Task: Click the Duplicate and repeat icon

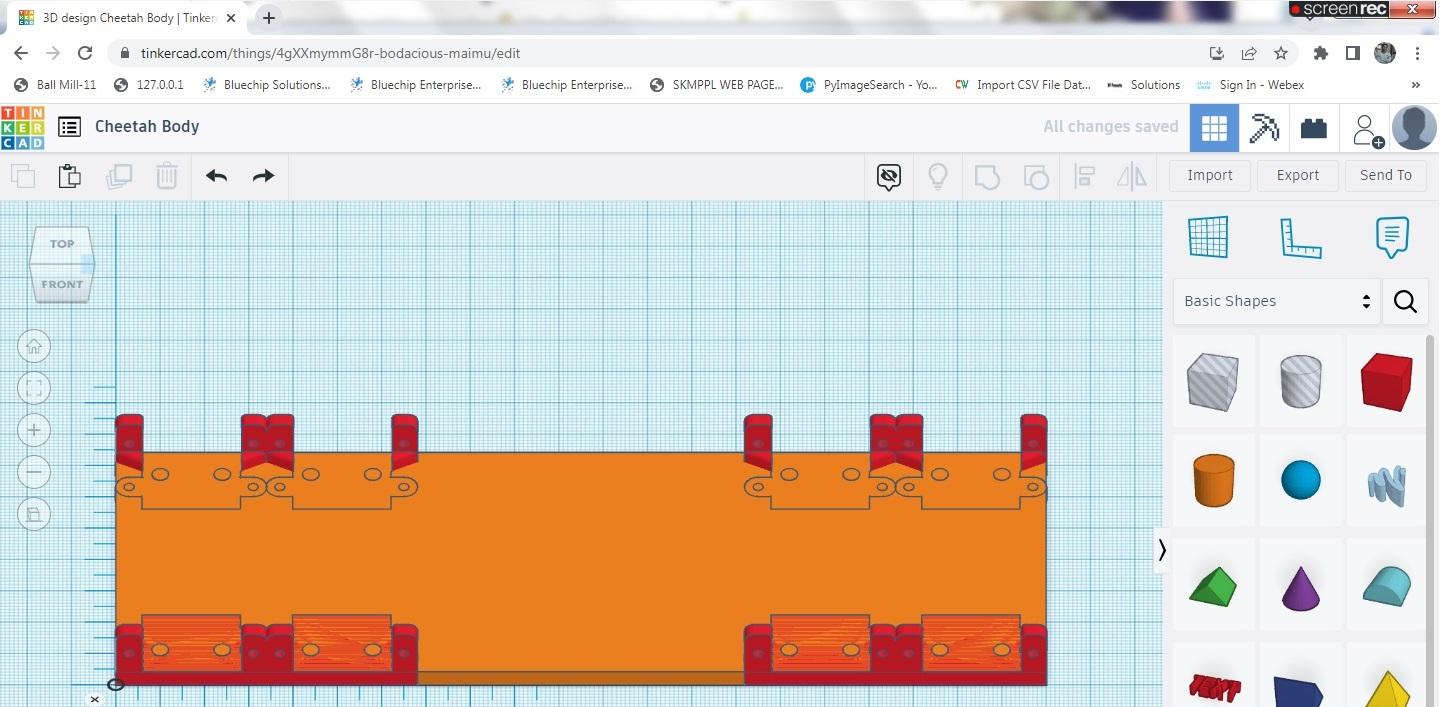Action: pos(119,176)
